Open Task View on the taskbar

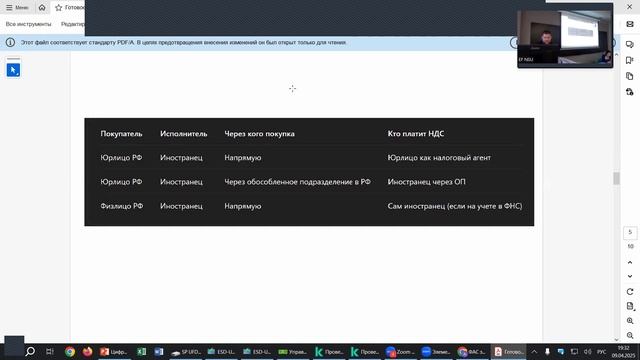click(49, 351)
